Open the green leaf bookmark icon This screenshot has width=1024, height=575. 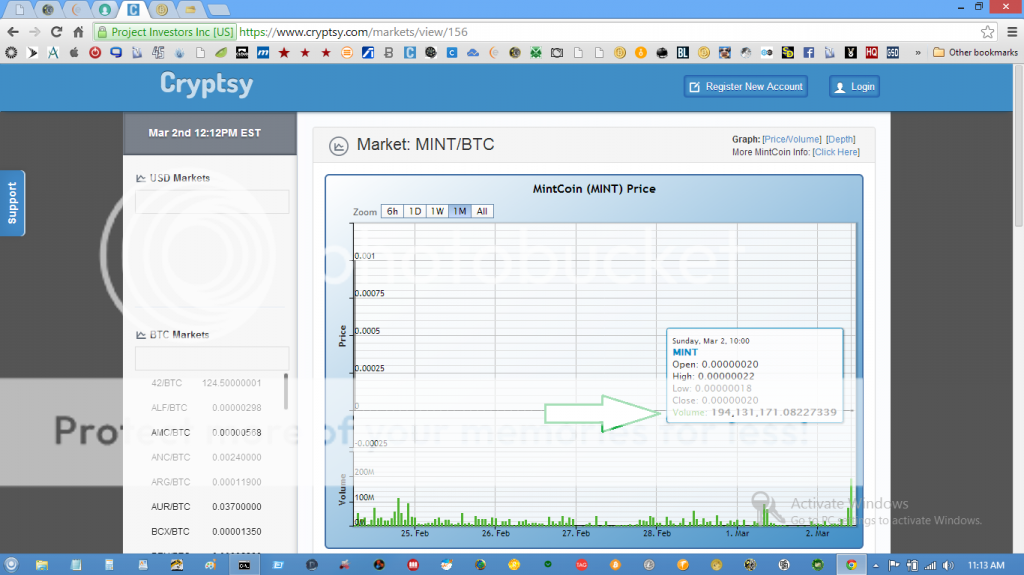point(221,52)
